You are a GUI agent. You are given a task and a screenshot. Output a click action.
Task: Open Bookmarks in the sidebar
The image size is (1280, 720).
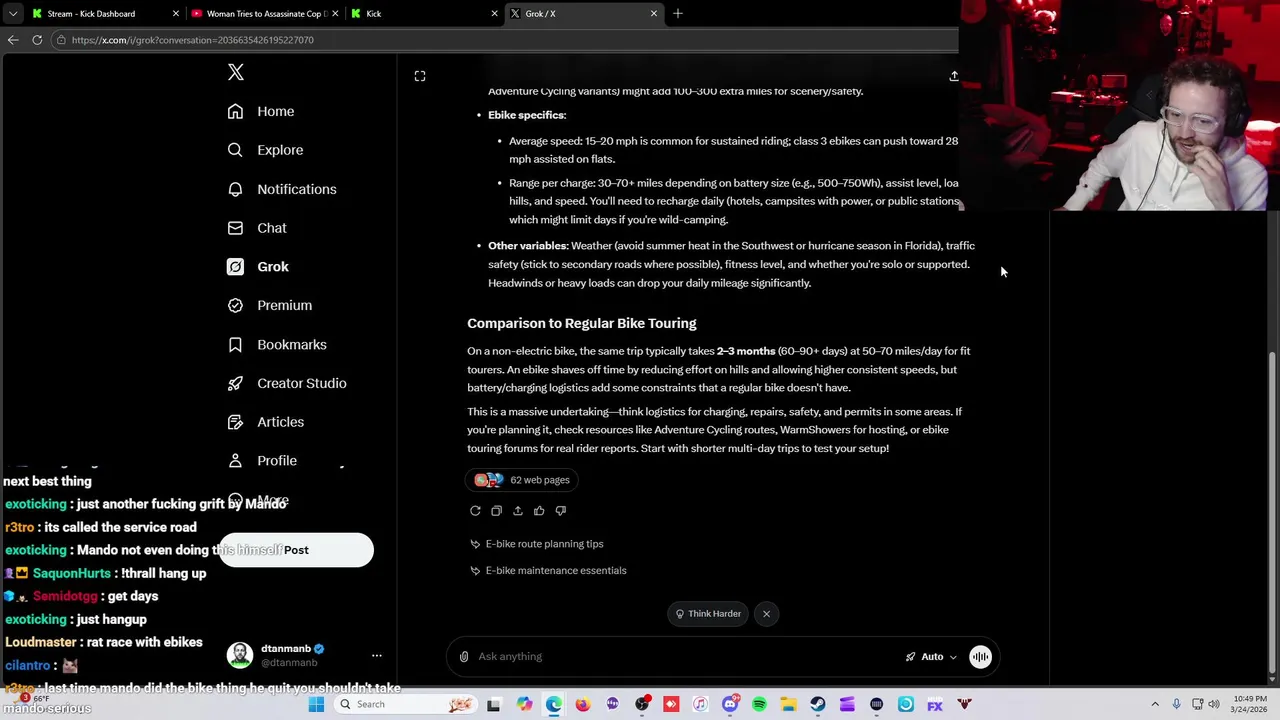coord(277,344)
